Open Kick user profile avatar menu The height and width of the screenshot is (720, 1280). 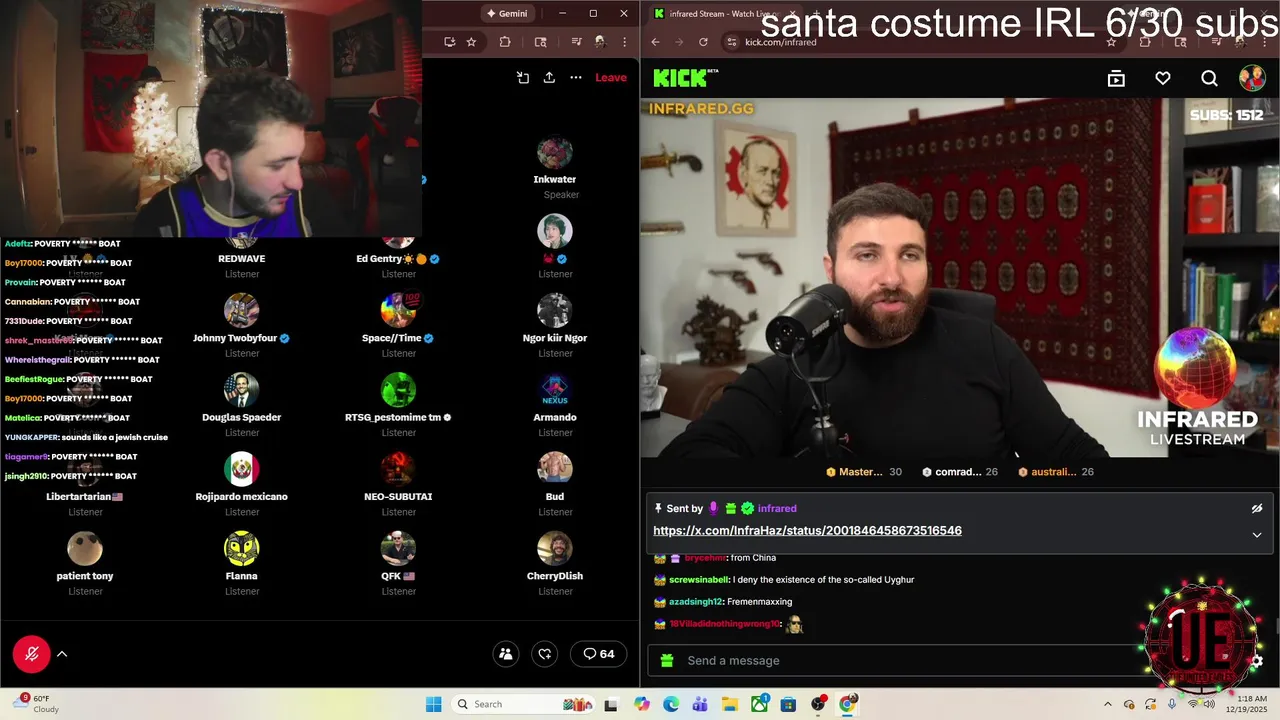tap(1252, 78)
